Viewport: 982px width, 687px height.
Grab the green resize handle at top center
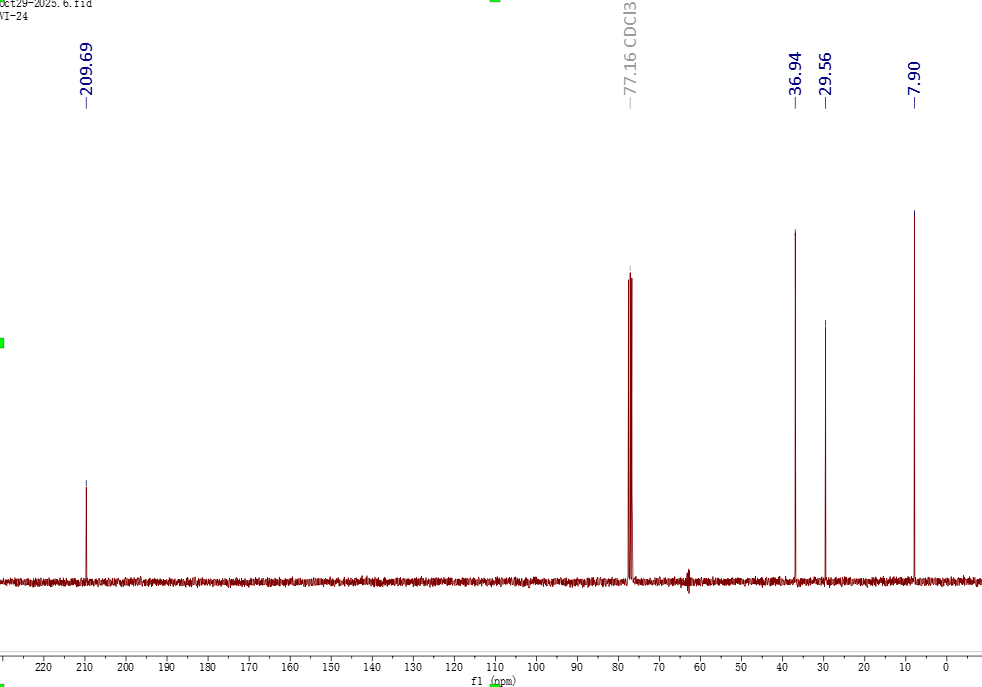494,1
